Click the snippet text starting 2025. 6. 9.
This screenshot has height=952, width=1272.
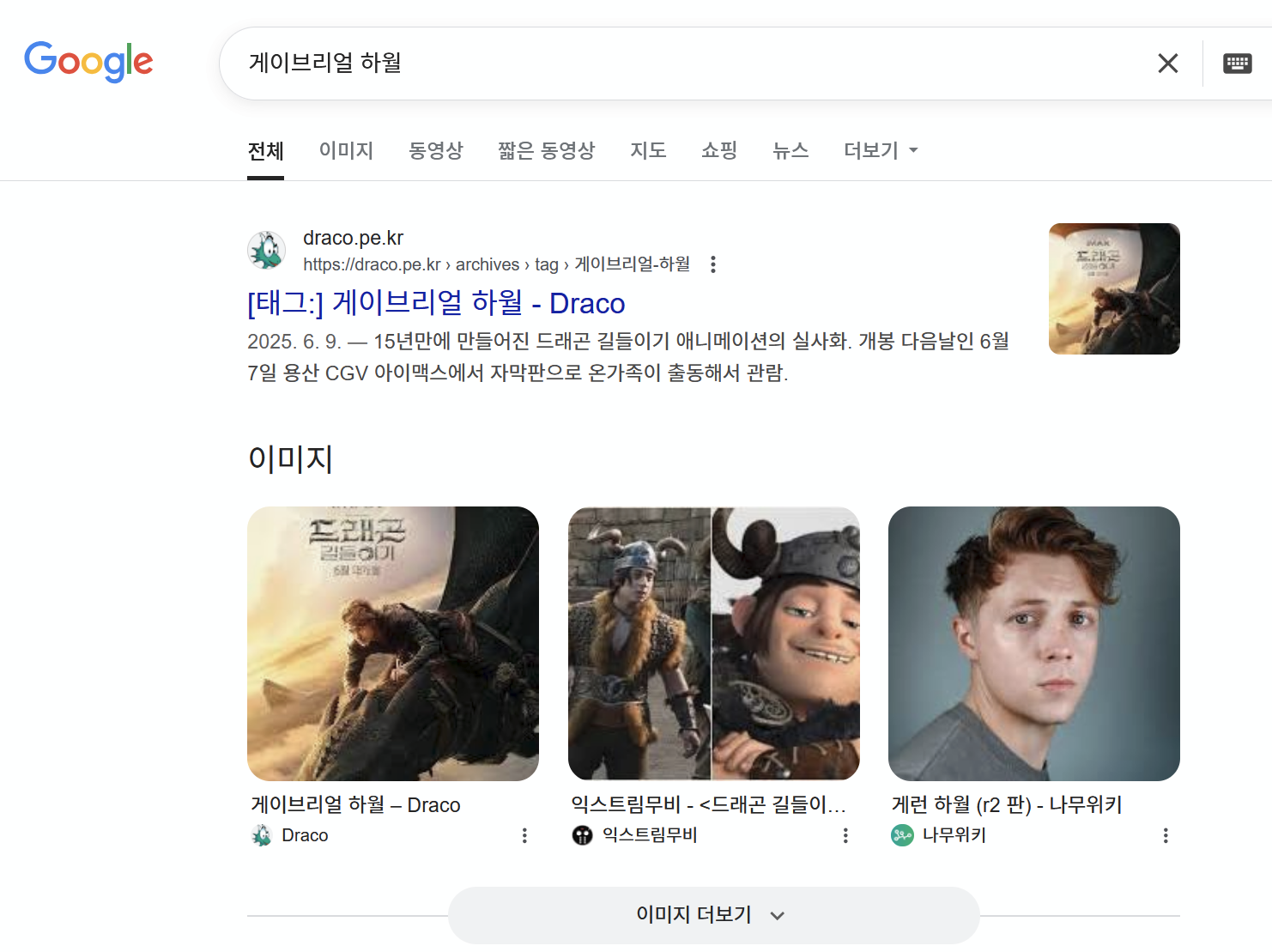(628, 357)
